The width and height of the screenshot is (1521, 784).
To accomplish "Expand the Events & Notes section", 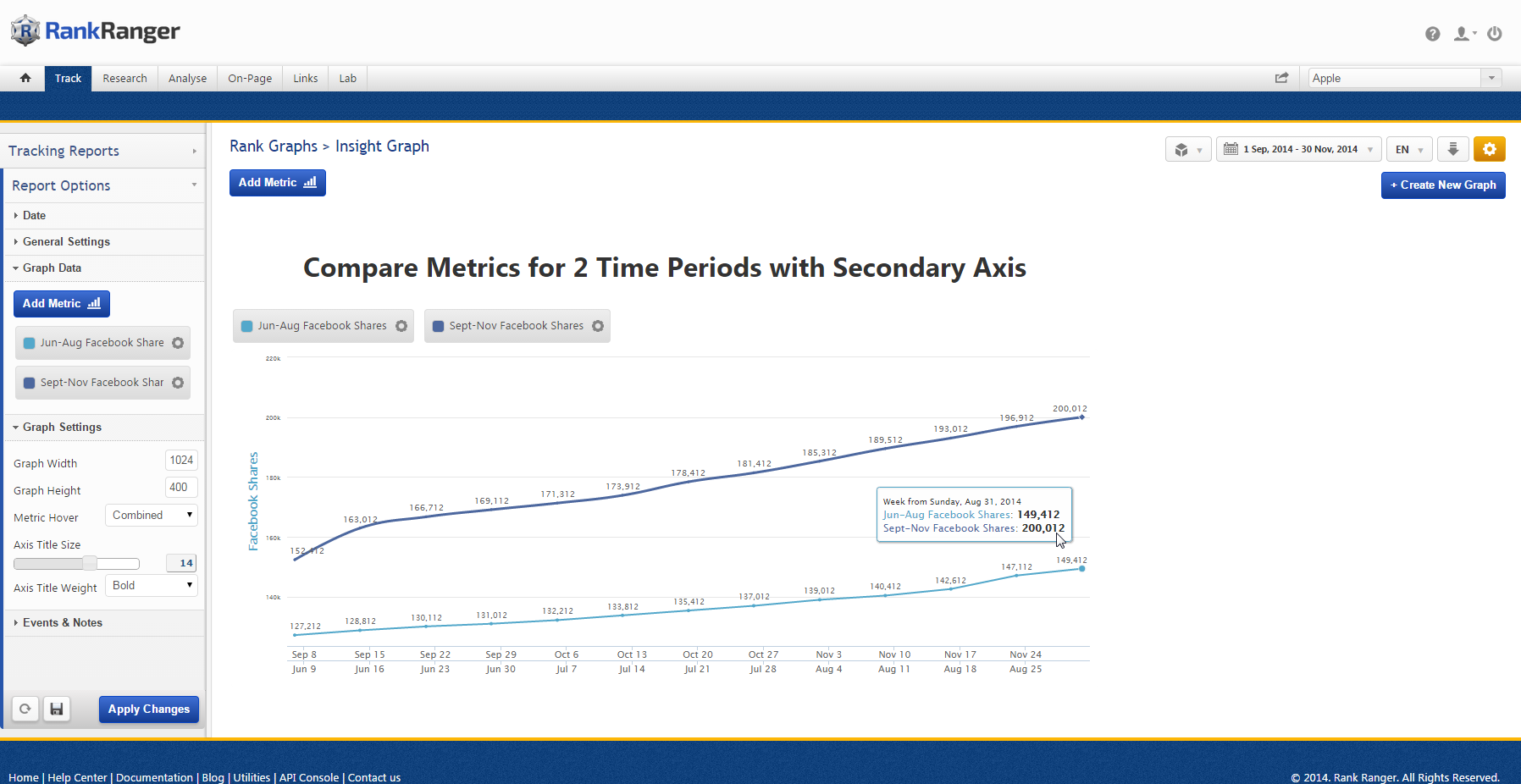I will coord(62,622).
